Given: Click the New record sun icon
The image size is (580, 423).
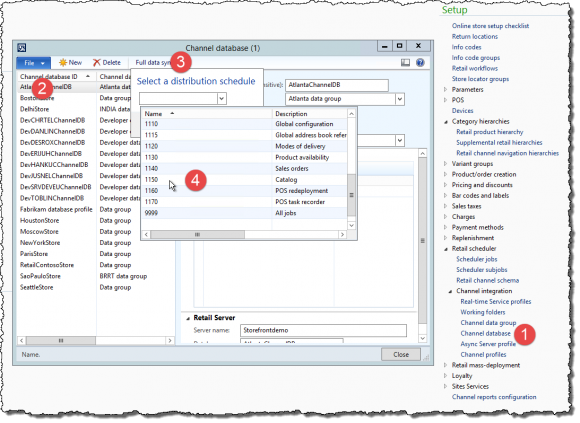Looking at the screenshot, I should click(63, 63).
